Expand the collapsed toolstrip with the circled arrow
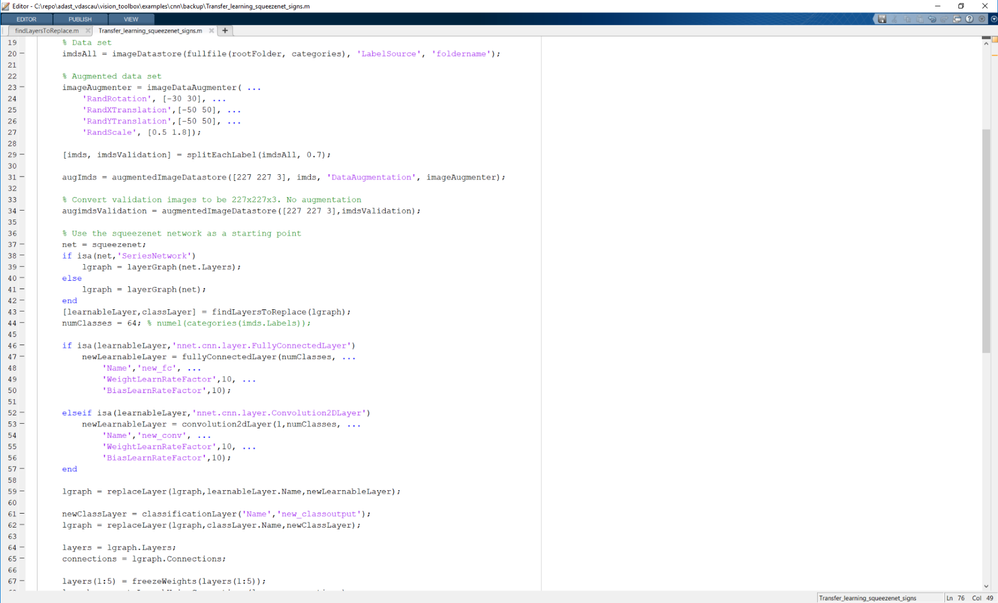 pyautogui.click(x=994, y=19)
